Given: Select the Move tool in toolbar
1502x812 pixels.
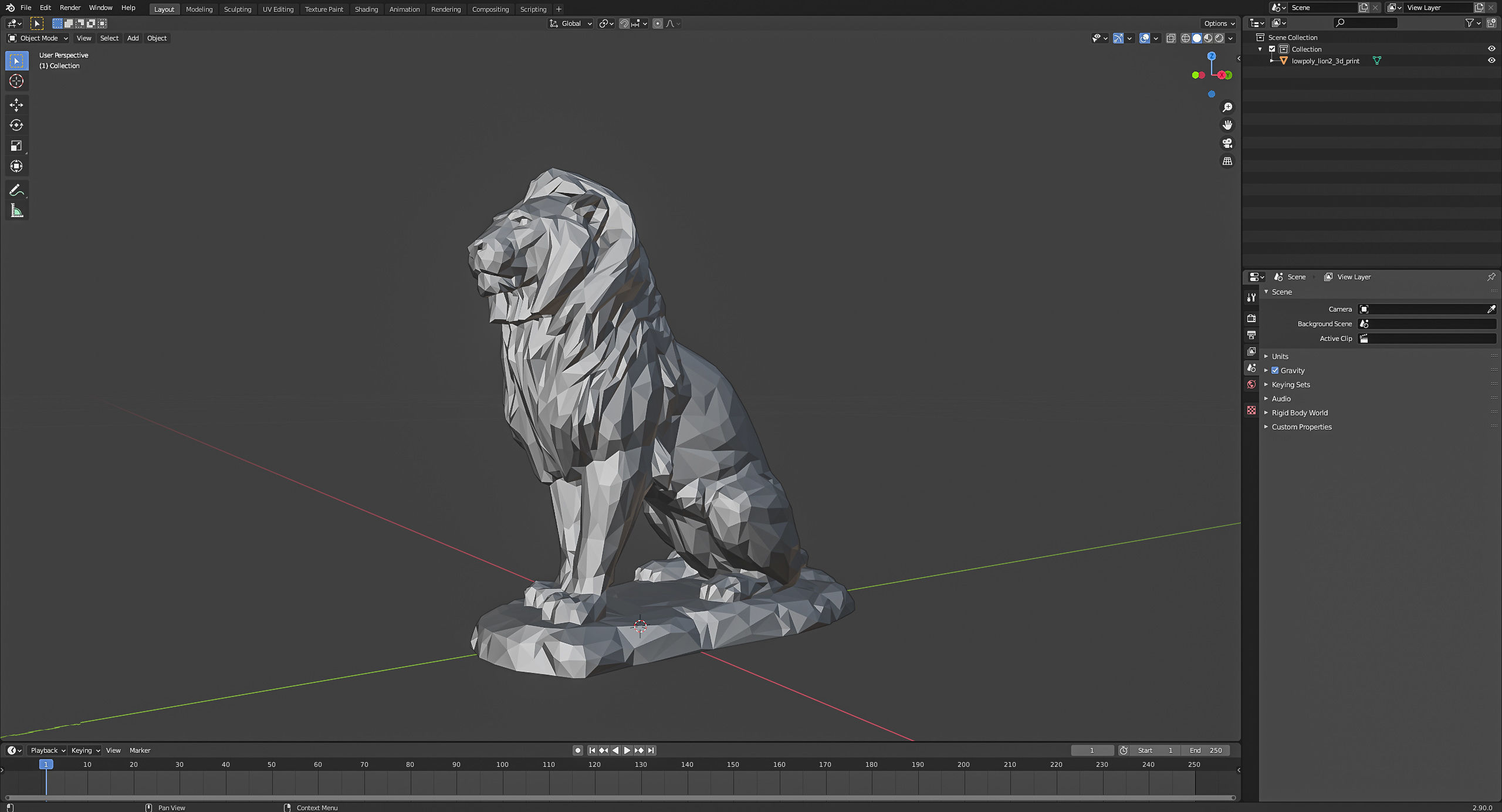Looking at the screenshot, I should [16, 105].
